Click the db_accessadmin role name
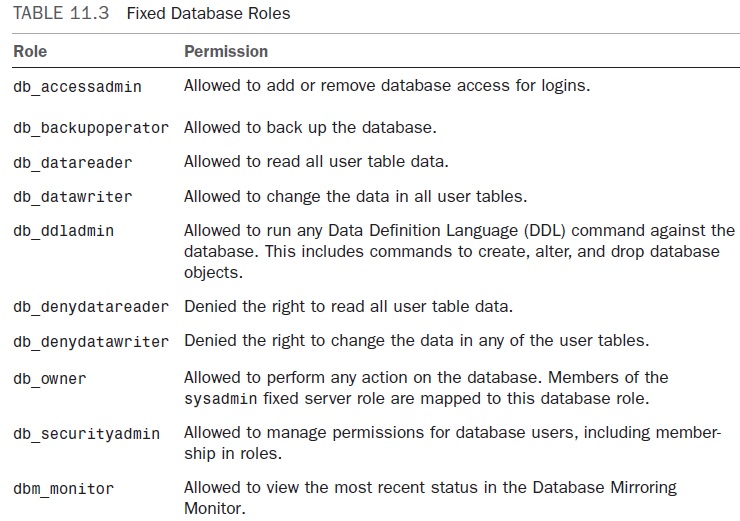This screenshot has width=740, height=521. pos(77,87)
